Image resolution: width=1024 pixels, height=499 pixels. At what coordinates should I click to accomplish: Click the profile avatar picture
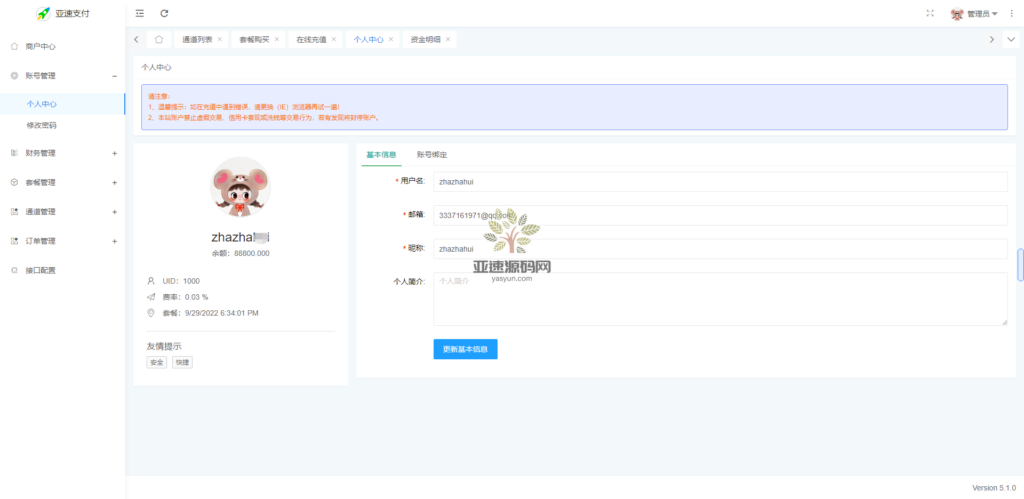(240, 187)
